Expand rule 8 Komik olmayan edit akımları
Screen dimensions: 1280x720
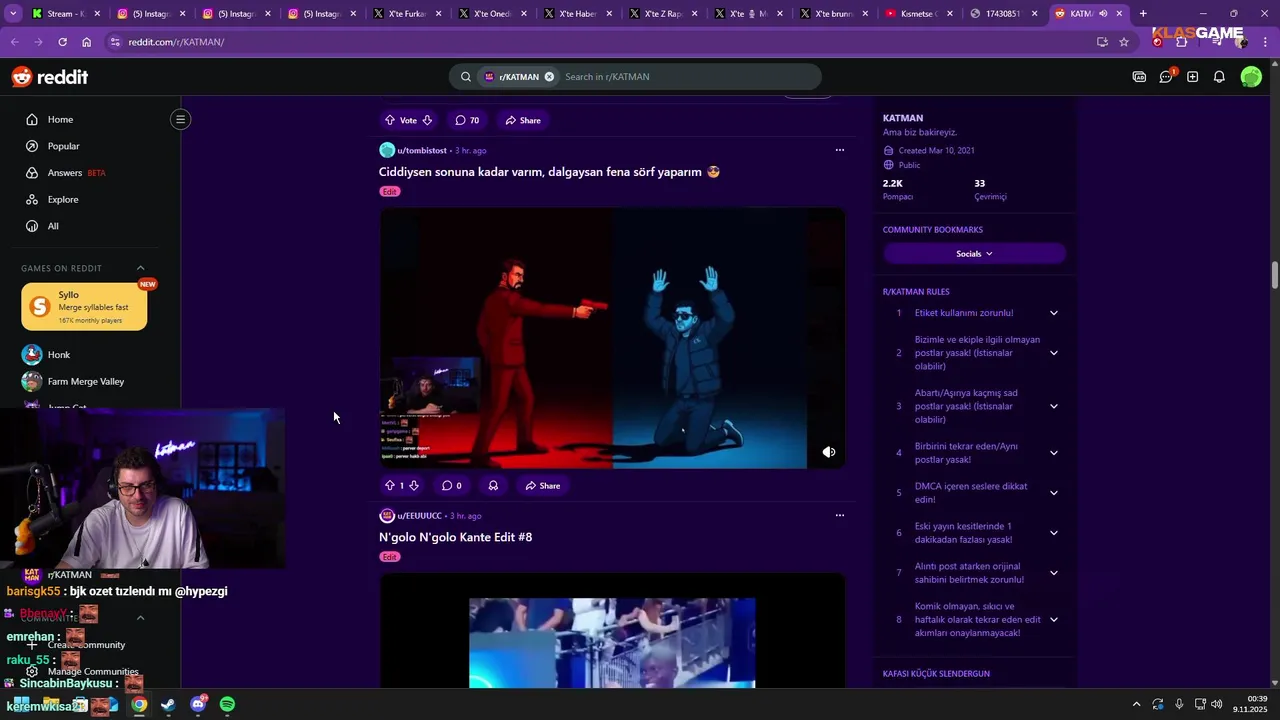pos(1053,620)
